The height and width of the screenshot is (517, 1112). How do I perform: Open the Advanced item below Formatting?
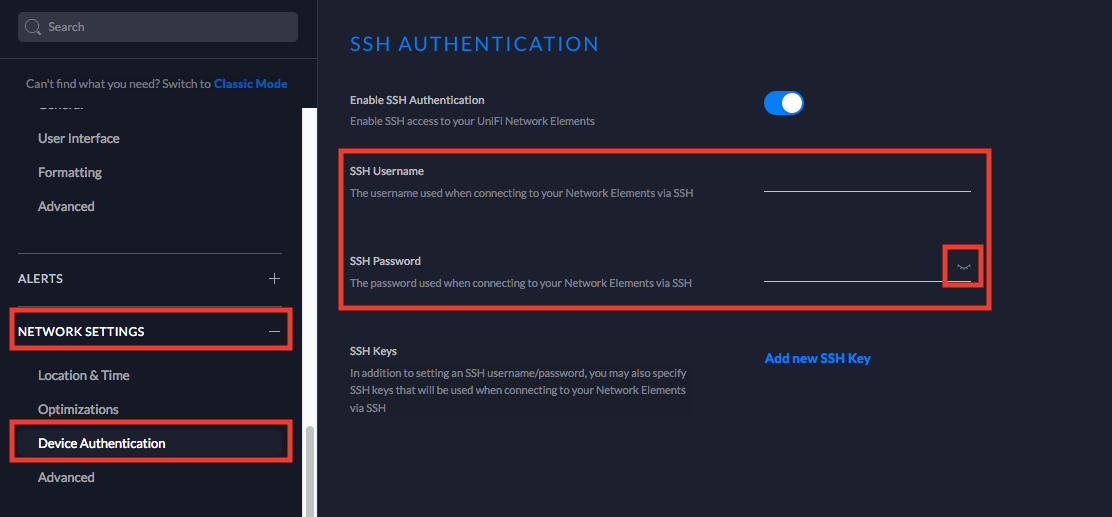66,206
